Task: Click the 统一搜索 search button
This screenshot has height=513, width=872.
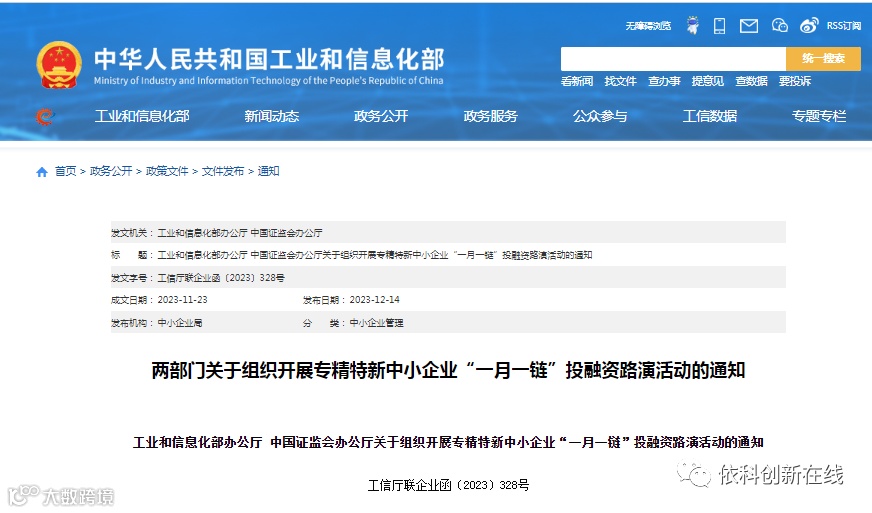Action: click(x=824, y=58)
